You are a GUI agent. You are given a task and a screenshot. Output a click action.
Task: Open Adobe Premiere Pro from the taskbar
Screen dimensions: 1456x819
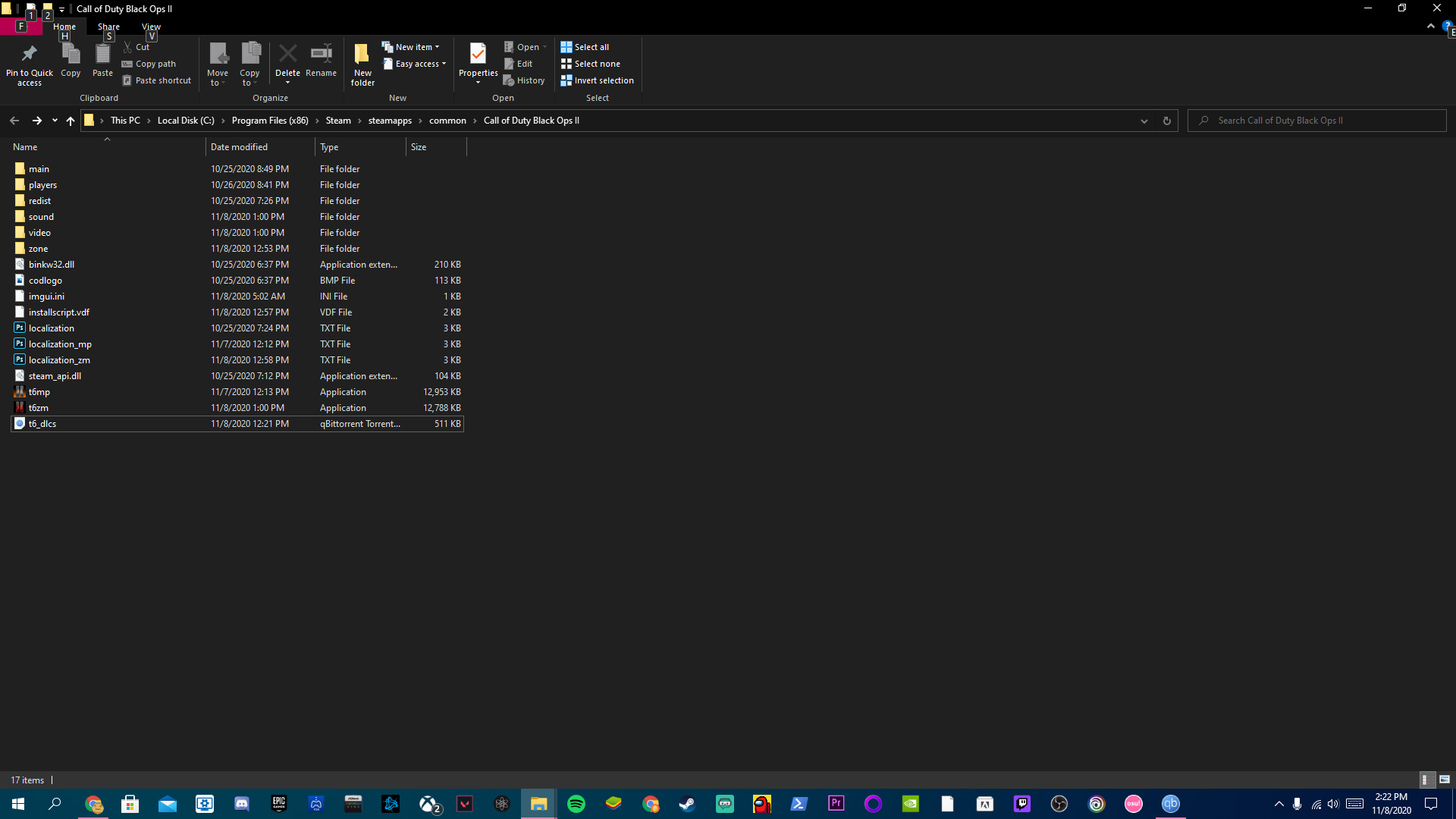(836, 804)
